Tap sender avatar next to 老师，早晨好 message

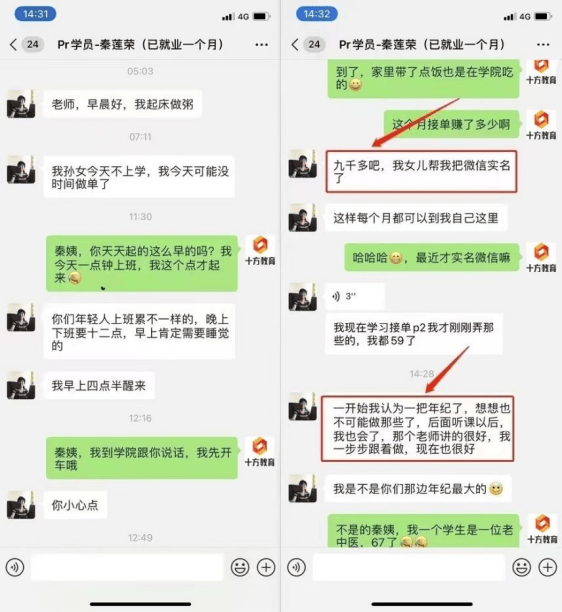(x=21, y=104)
